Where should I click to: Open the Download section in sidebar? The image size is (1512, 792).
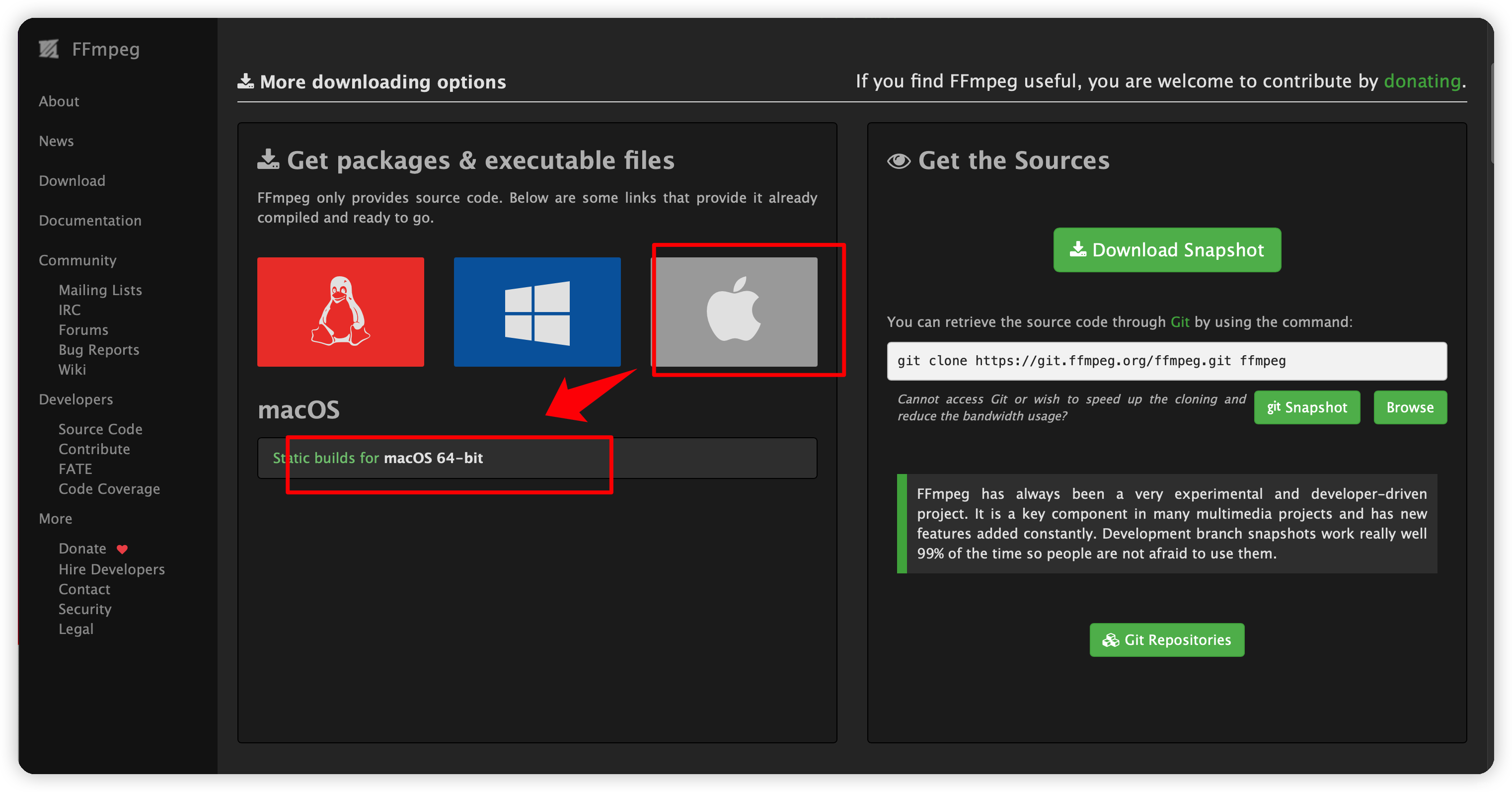71,181
